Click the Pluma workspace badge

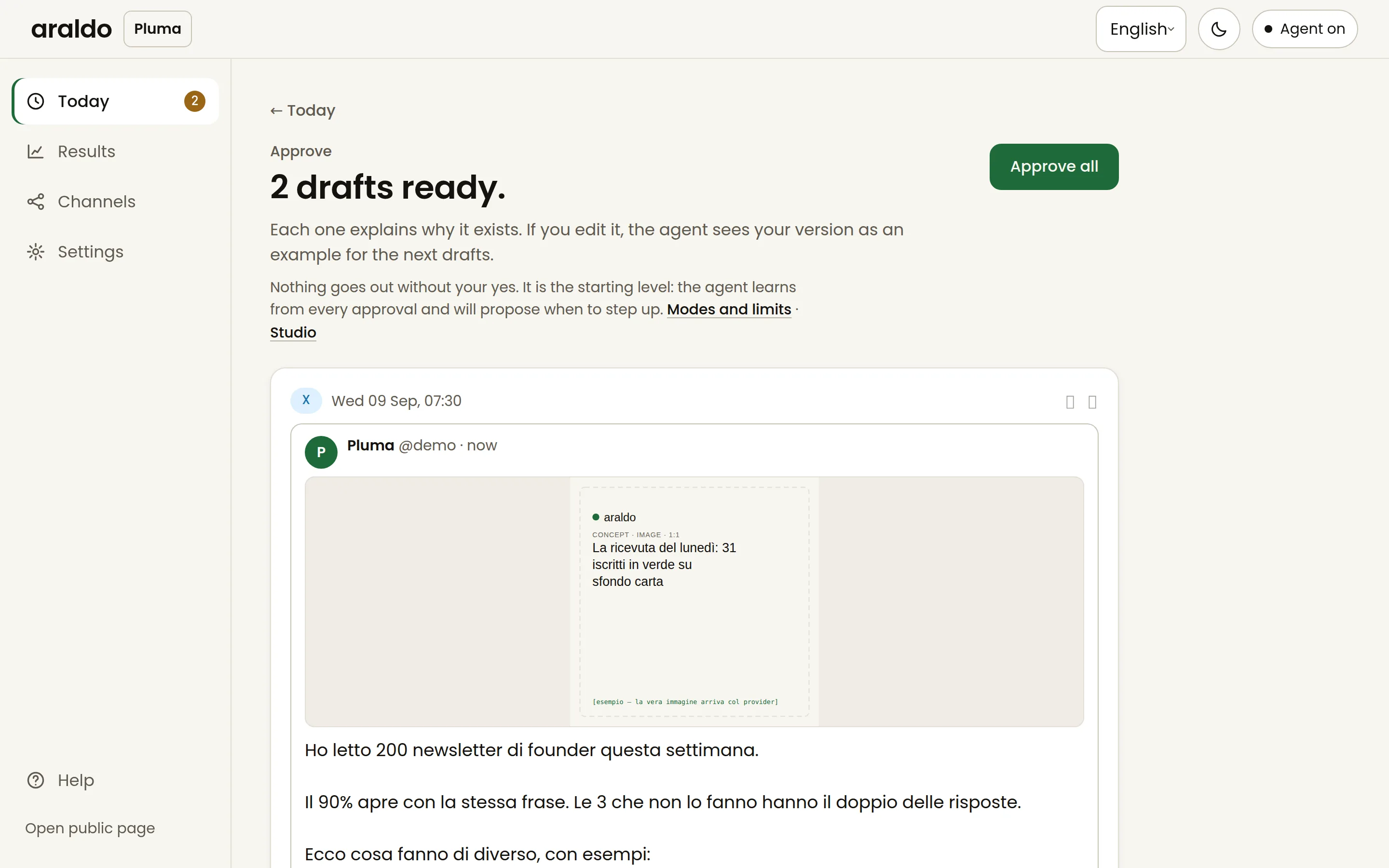[157, 29]
